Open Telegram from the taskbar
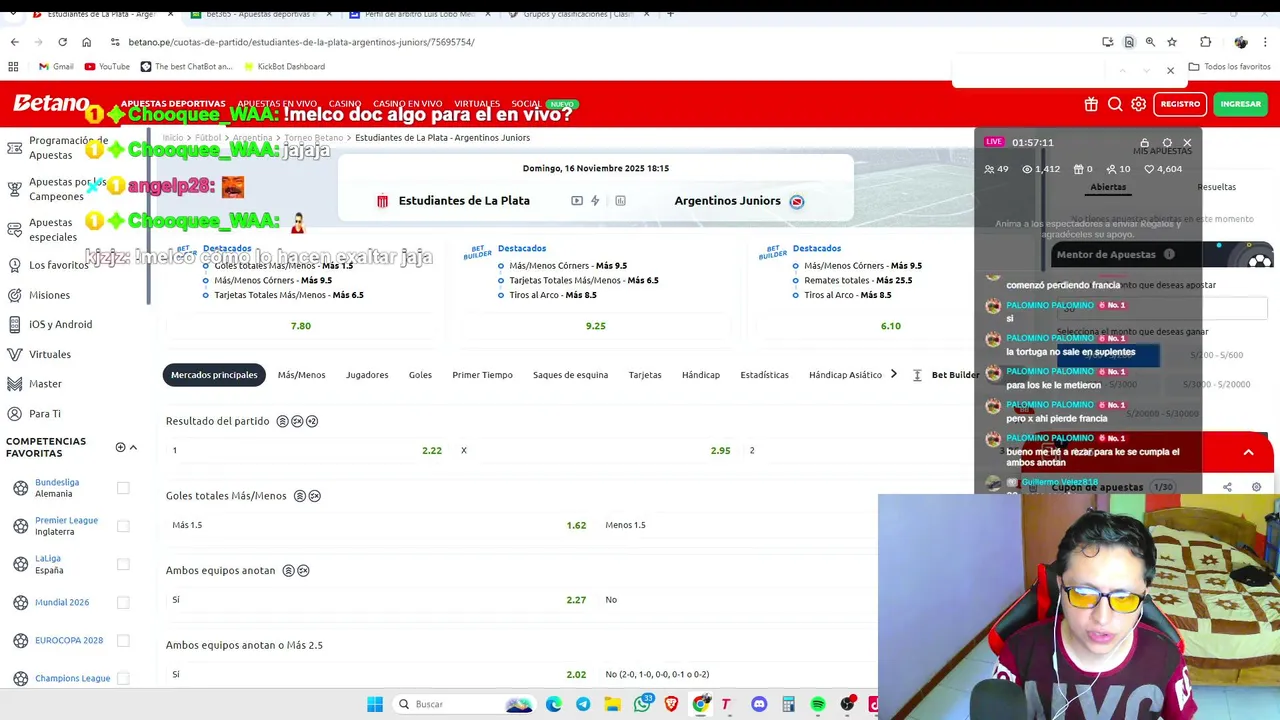1280x720 pixels. [x=583, y=704]
